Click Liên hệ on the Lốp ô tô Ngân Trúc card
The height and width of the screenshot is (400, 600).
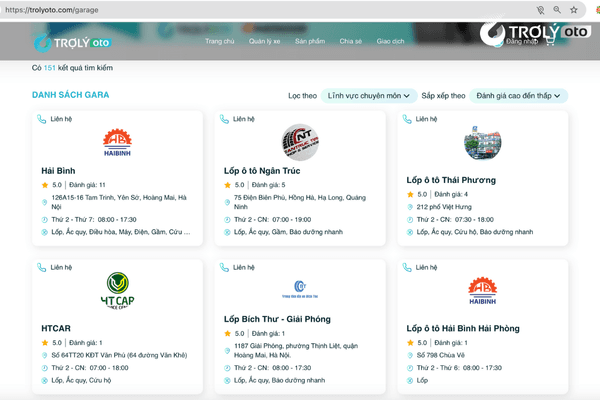244,119
